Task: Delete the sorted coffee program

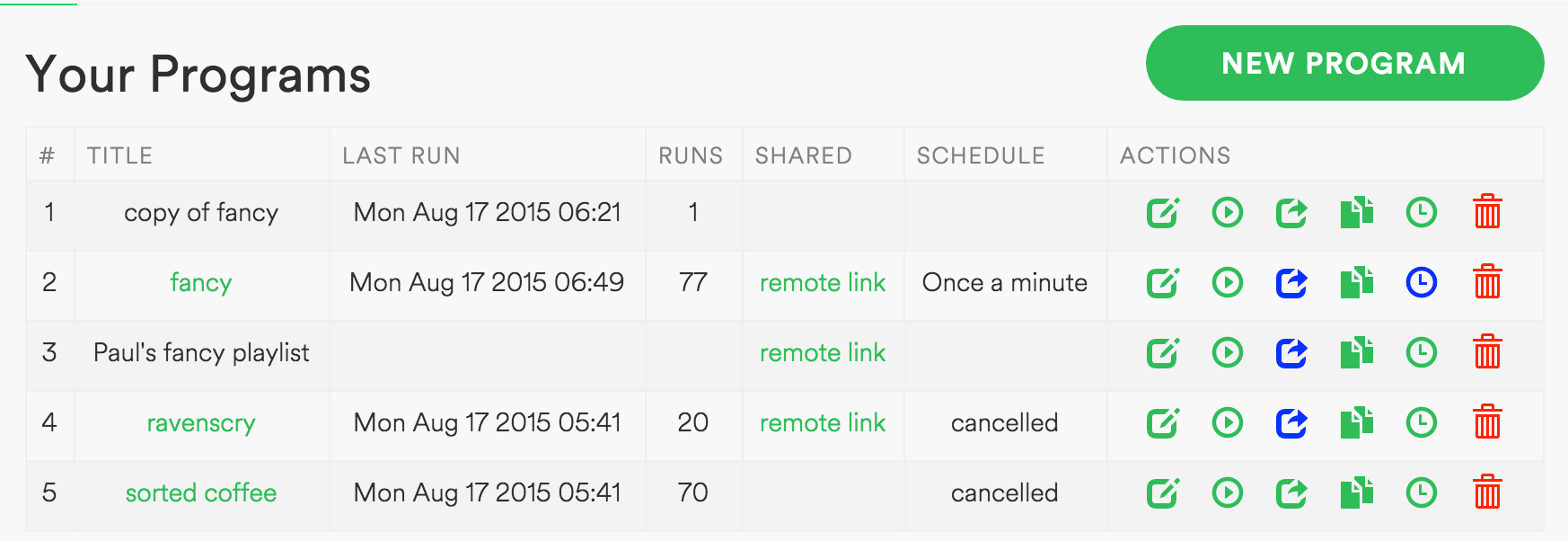Action: tap(1487, 493)
